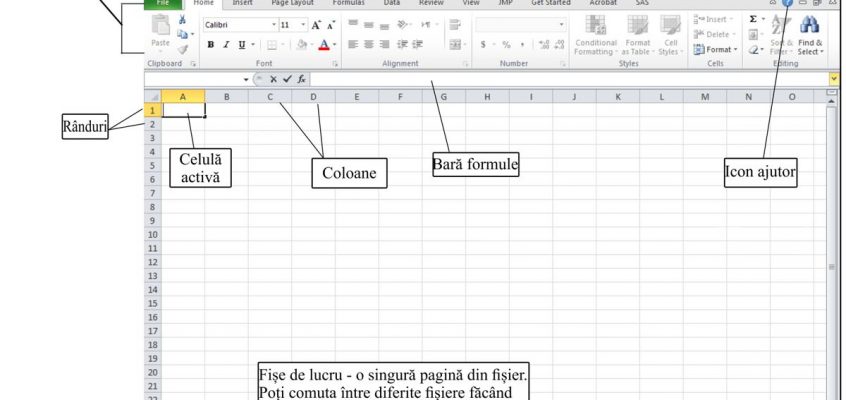Click the Insert cells button

tap(714, 19)
